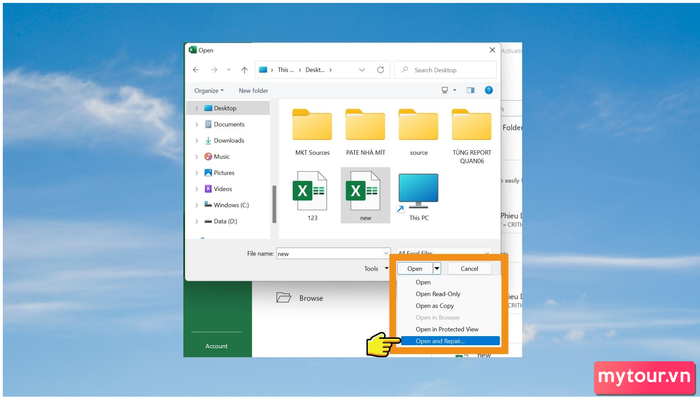The width and height of the screenshot is (700, 401).
Task: Open the Help icon
Action: (489, 90)
